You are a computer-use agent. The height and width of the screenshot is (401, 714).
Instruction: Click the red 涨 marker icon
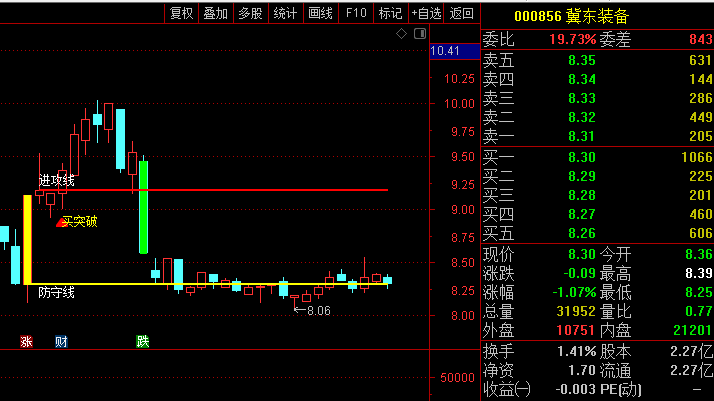(26, 342)
